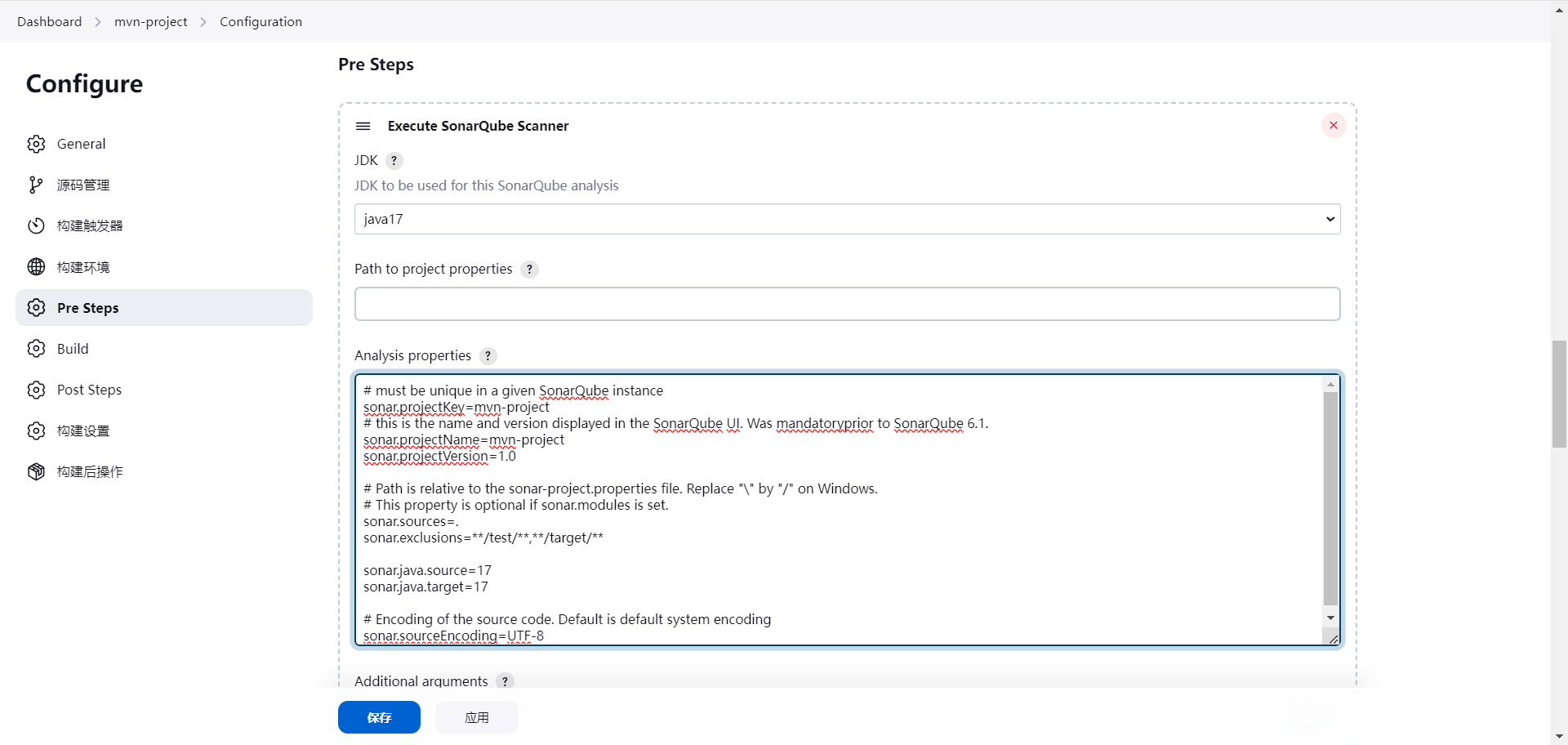Click the sonar.projectName=mvn-project line
This screenshot has width=1568, height=745.
pos(464,439)
